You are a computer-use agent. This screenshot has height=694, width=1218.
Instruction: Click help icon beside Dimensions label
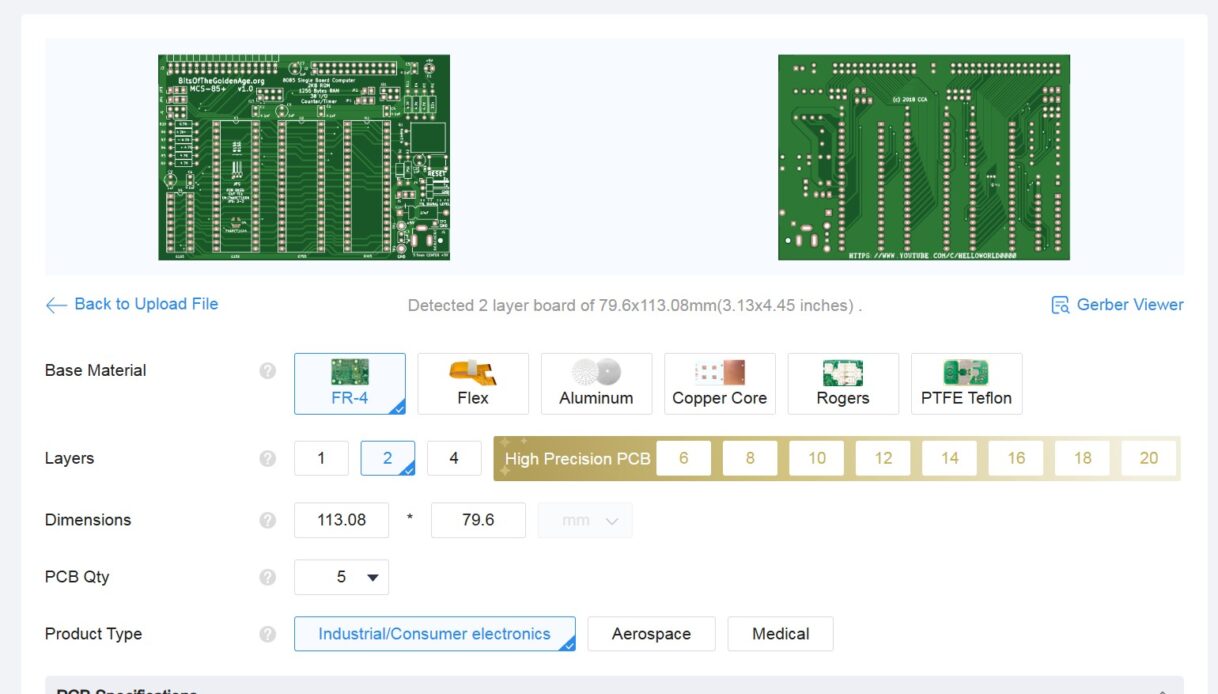(267, 520)
